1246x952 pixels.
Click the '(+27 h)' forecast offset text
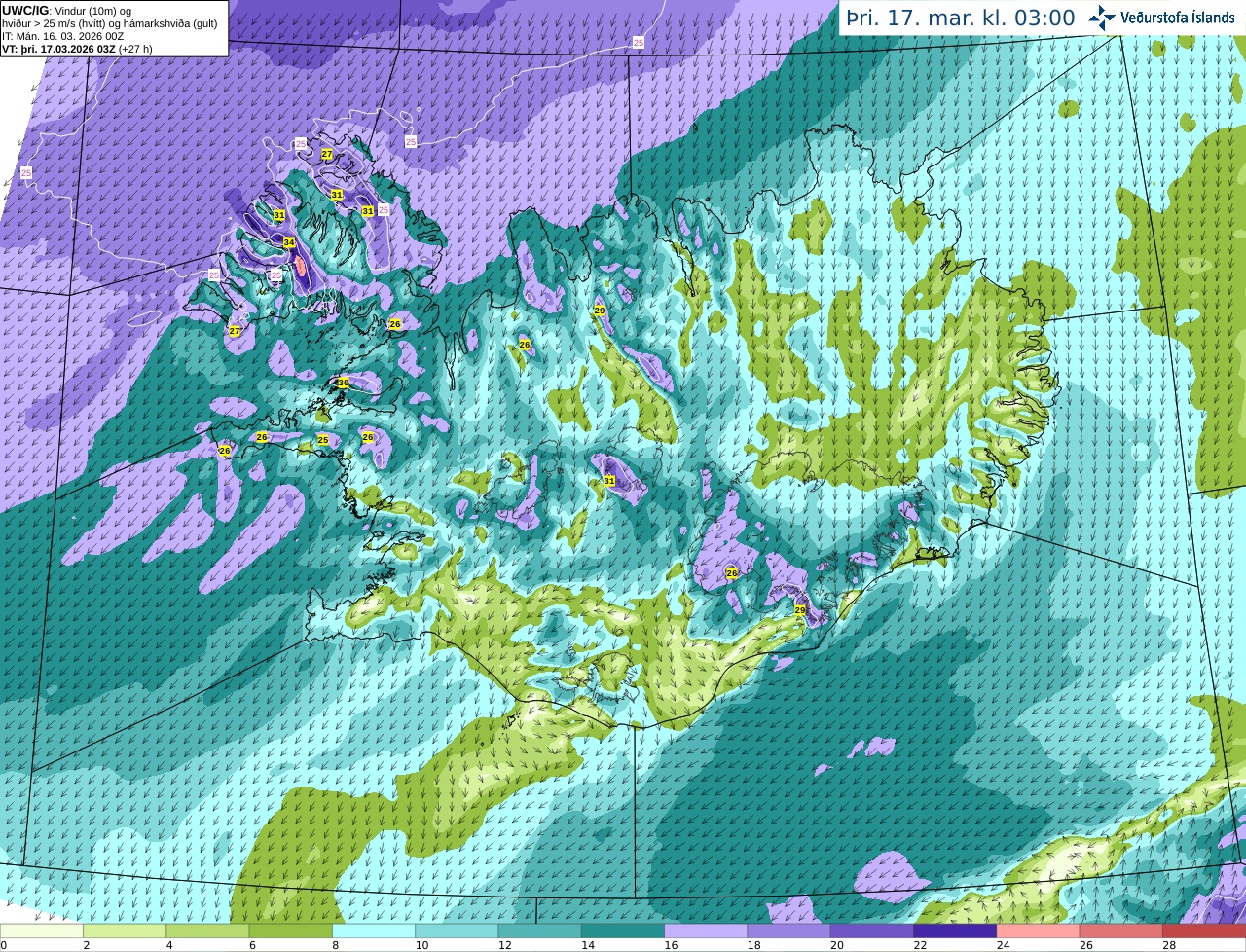point(134,49)
